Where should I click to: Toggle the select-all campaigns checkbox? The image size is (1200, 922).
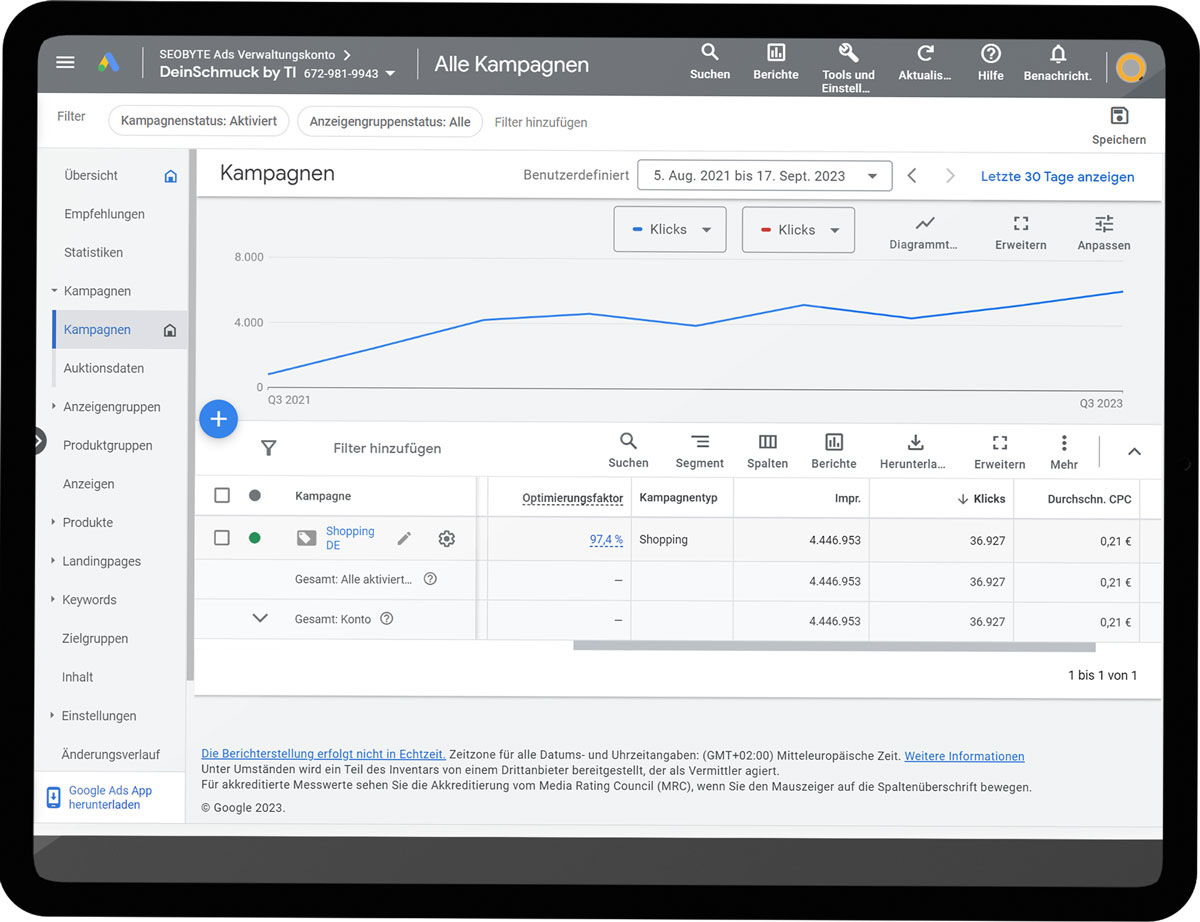coord(222,495)
